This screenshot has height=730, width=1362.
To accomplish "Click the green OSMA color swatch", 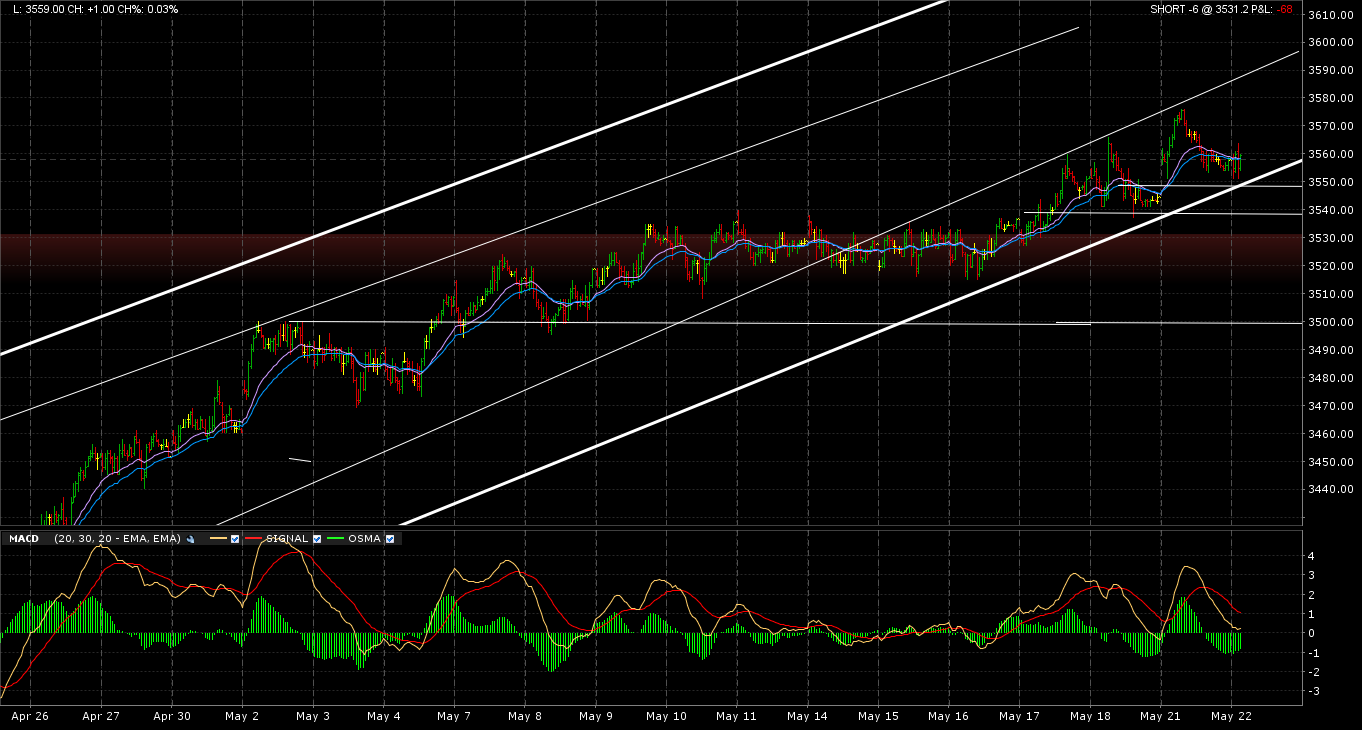I will tap(336, 539).
